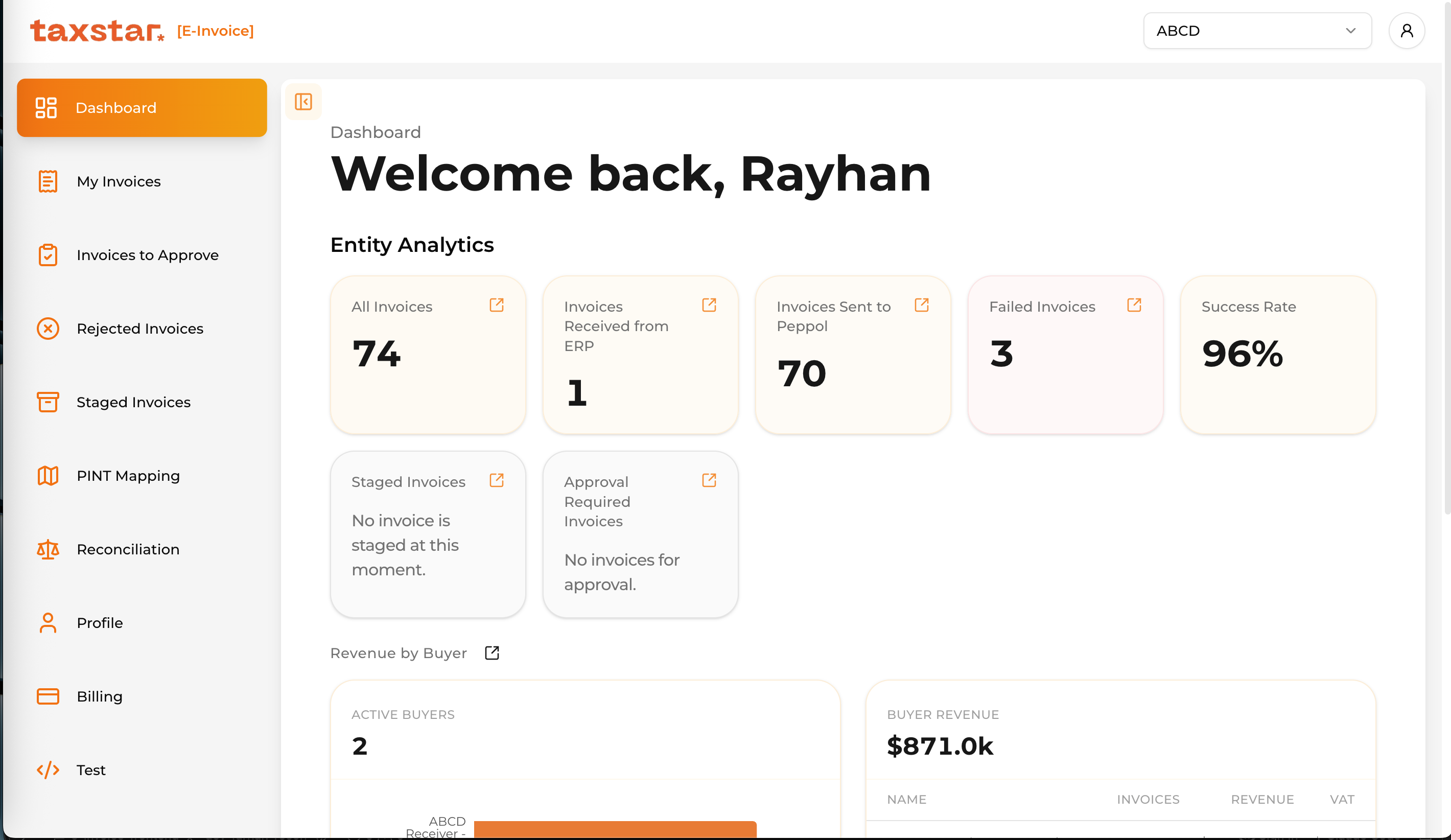This screenshot has width=1451, height=840.
Task: Select Reconciliation in the sidebar
Action: (142, 549)
